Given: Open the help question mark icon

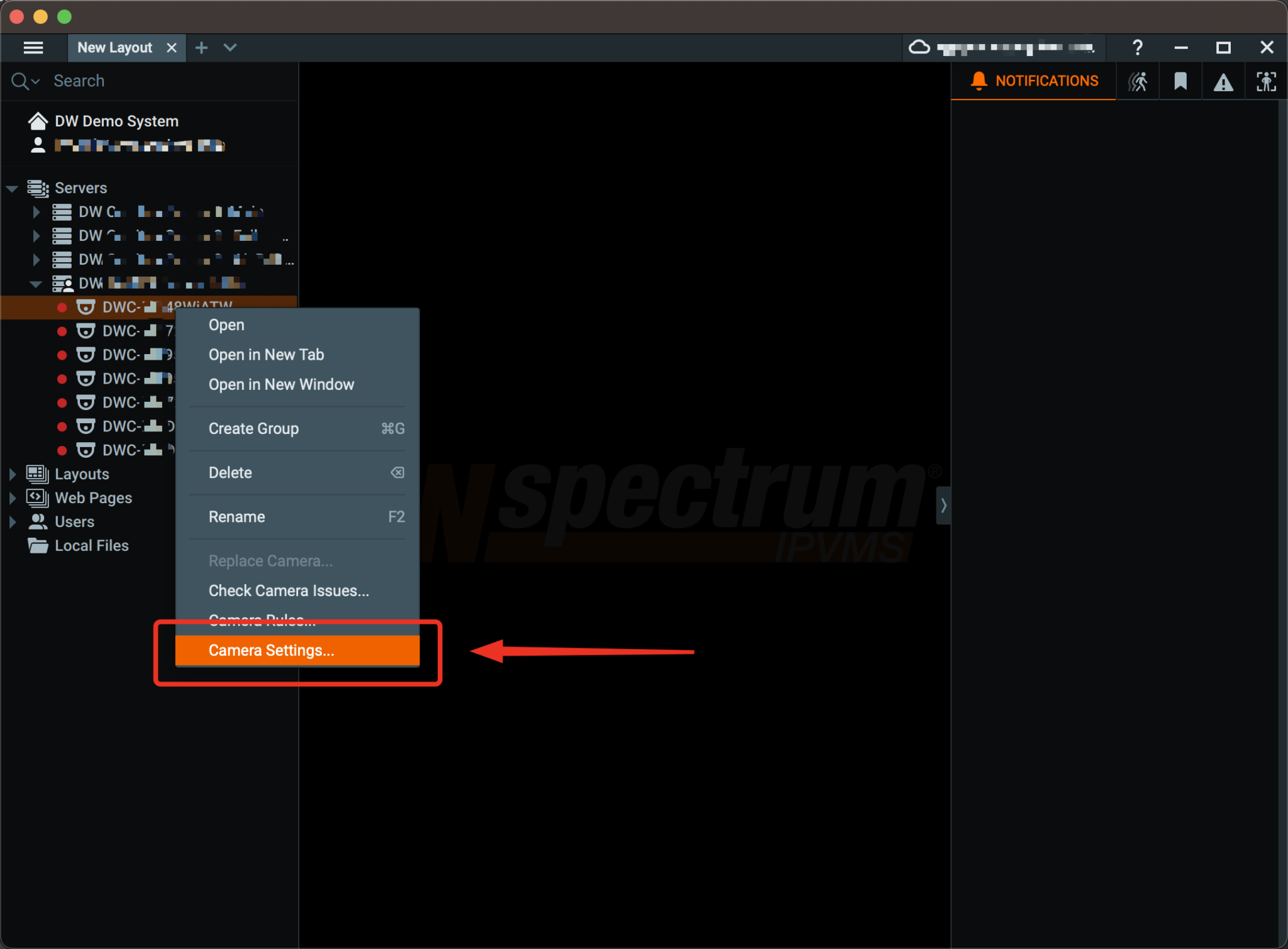Looking at the screenshot, I should pyautogui.click(x=1137, y=48).
